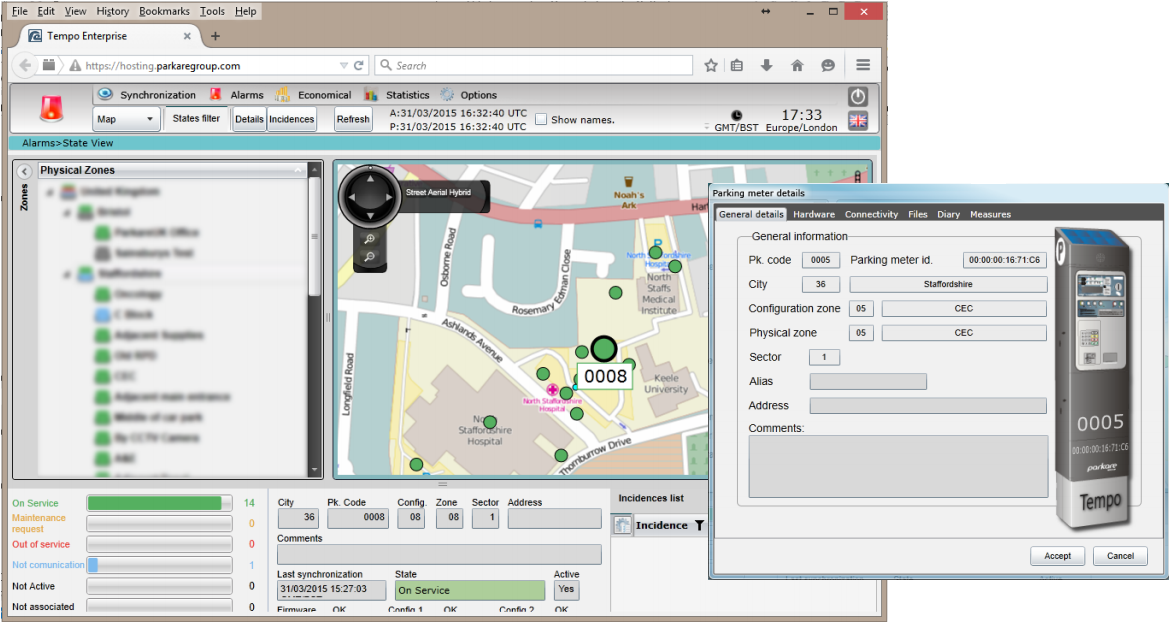The height and width of the screenshot is (622, 1169).
Task: Click the 0008 map label
Action: (x=605, y=376)
